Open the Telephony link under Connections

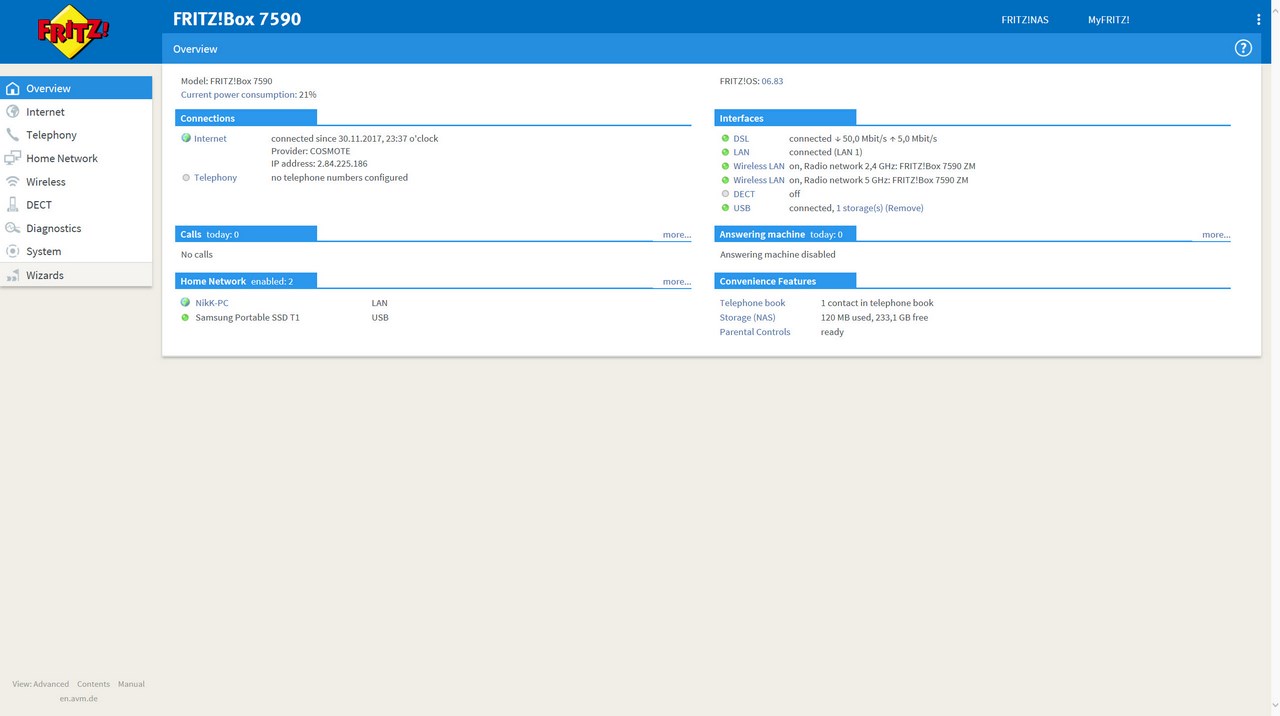click(x=215, y=178)
